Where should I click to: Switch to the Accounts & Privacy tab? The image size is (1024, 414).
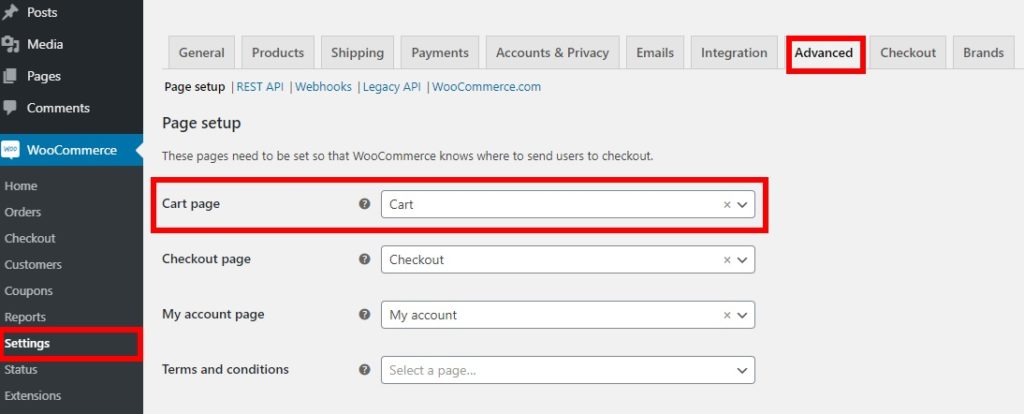point(552,53)
